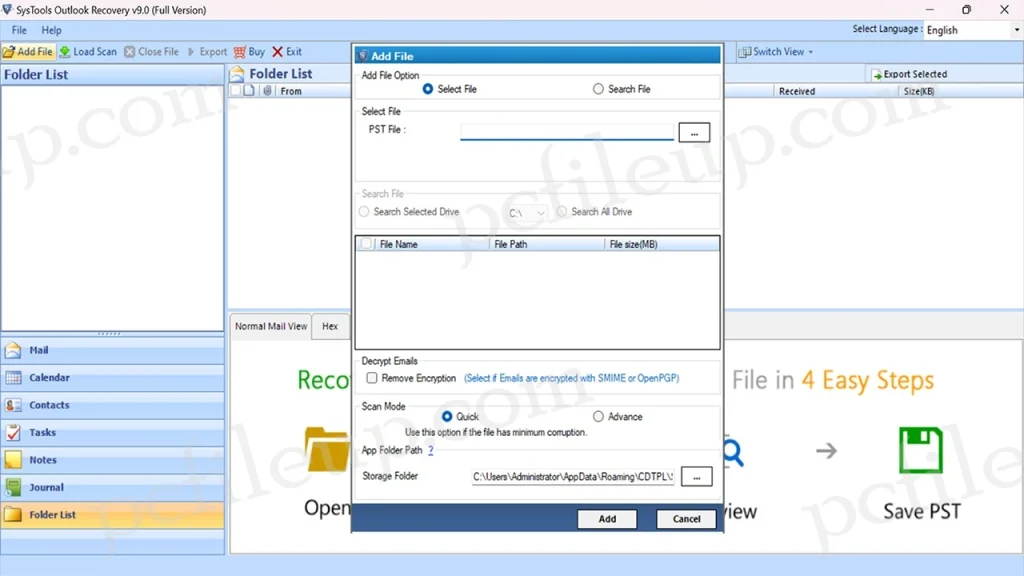Enable the Remove Encryption checkbox
The image size is (1024, 576).
click(372, 379)
